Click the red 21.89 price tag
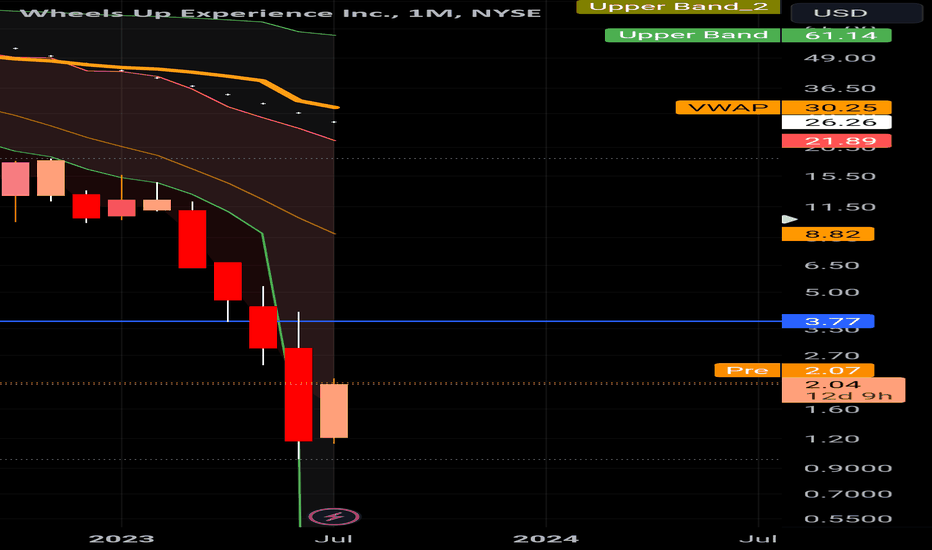The height and width of the screenshot is (550, 932). [x=837, y=141]
